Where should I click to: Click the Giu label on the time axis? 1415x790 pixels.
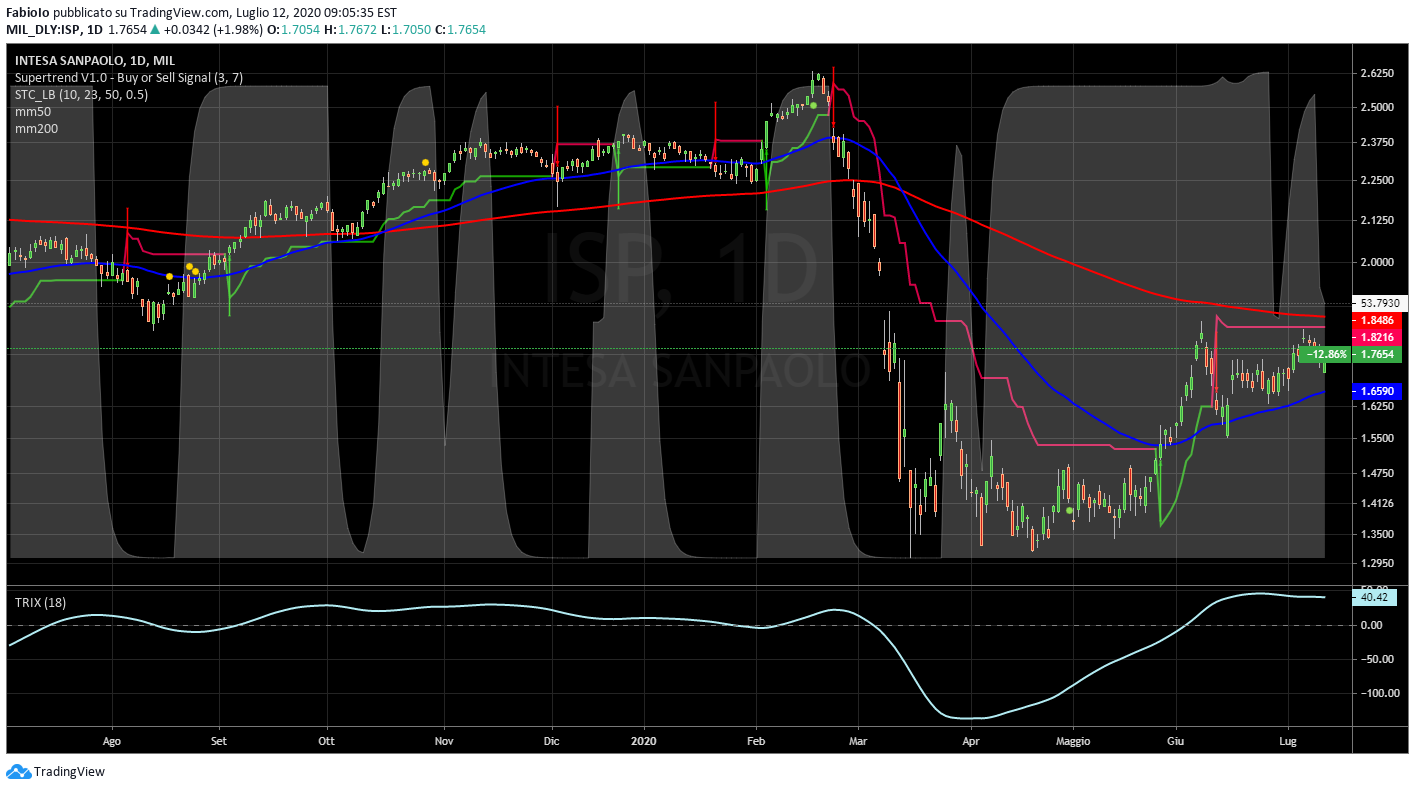(x=1175, y=741)
